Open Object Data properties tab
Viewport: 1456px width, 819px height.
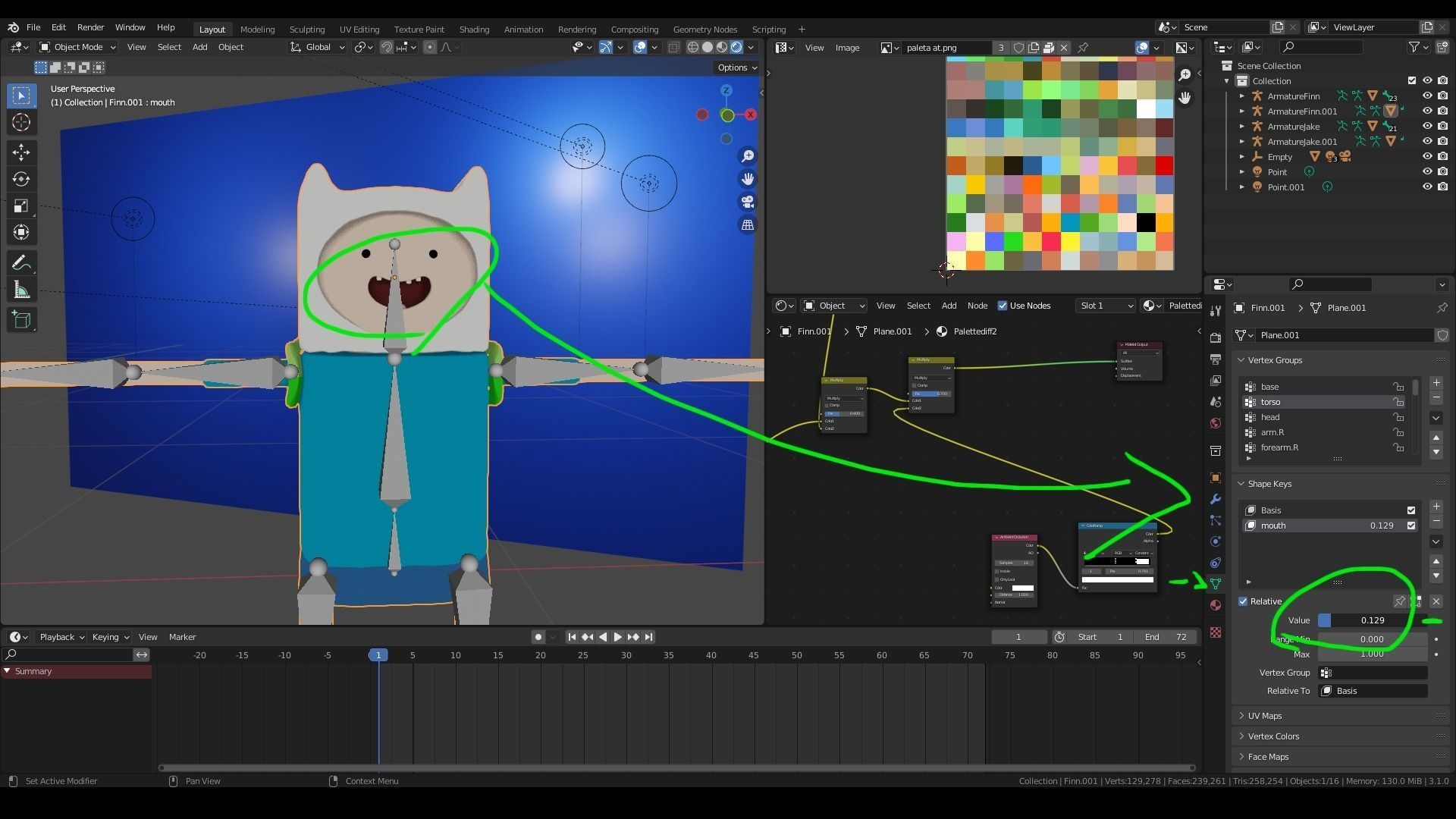pos(1216,583)
